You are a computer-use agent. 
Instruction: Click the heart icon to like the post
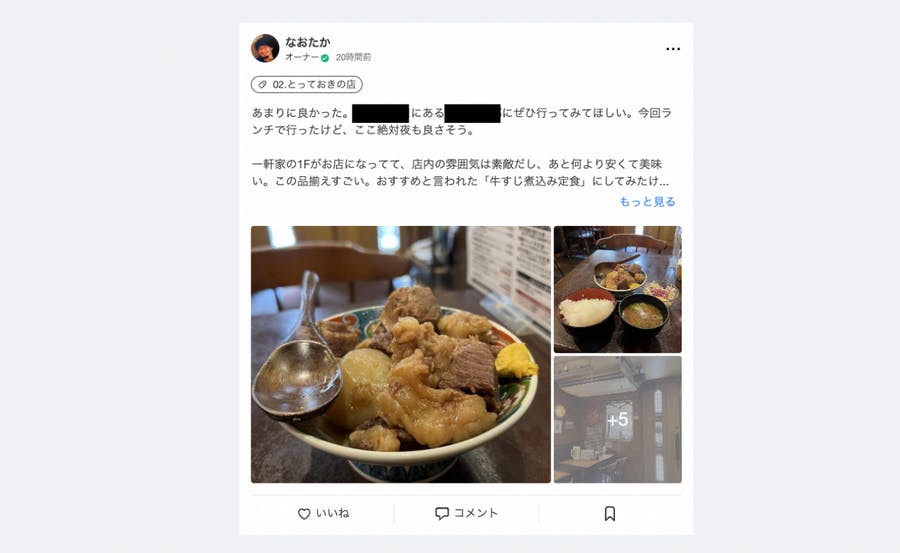click(x=304, y=514)
